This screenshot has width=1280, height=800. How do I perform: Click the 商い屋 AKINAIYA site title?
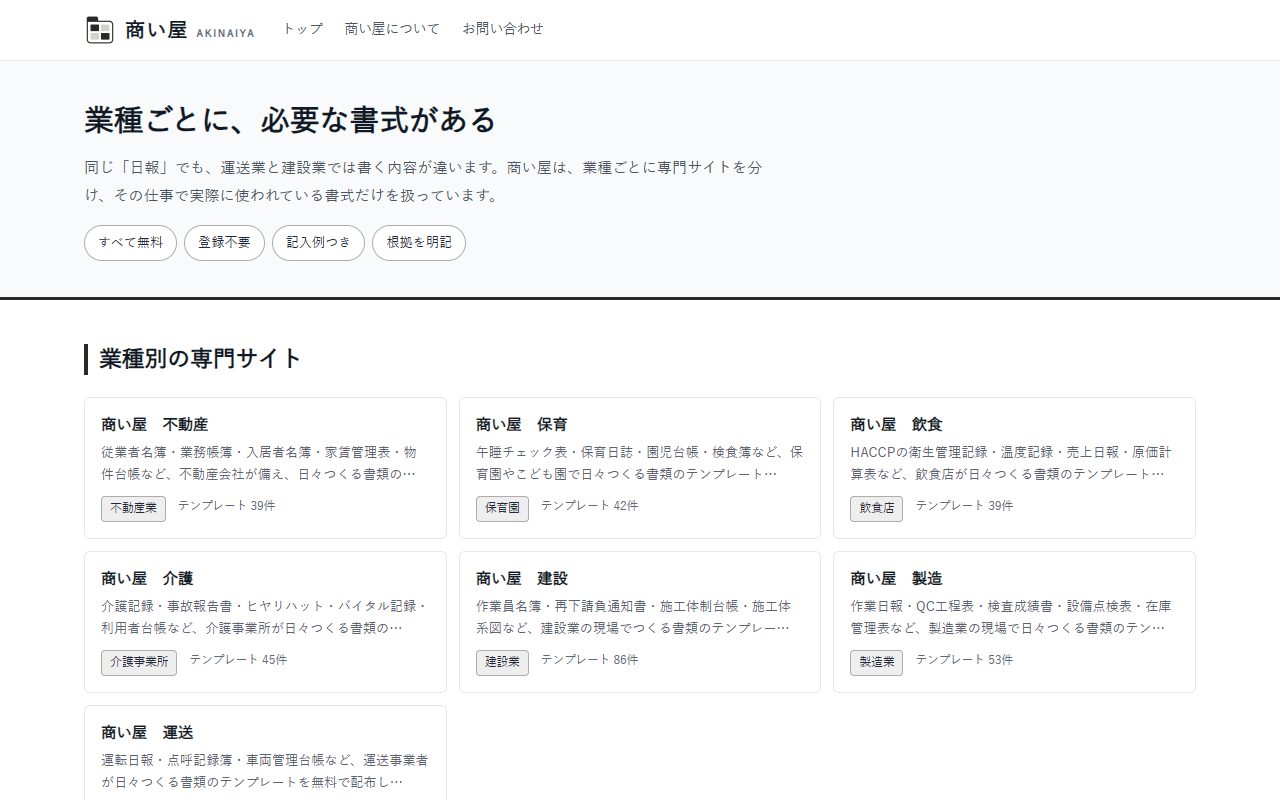pos(189,31)
